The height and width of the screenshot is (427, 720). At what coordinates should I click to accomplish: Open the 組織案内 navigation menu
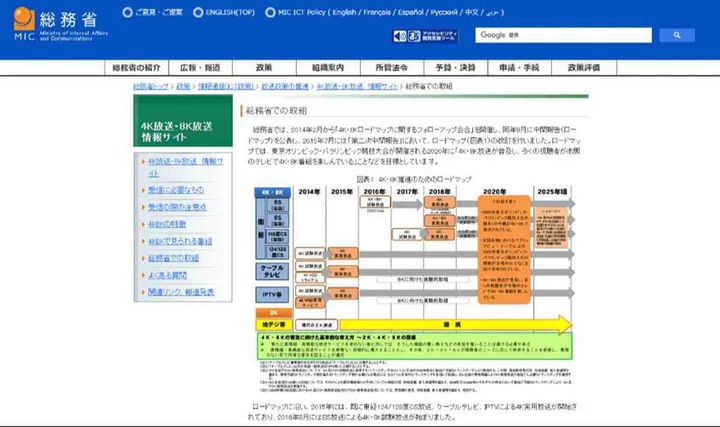(327, 68)
